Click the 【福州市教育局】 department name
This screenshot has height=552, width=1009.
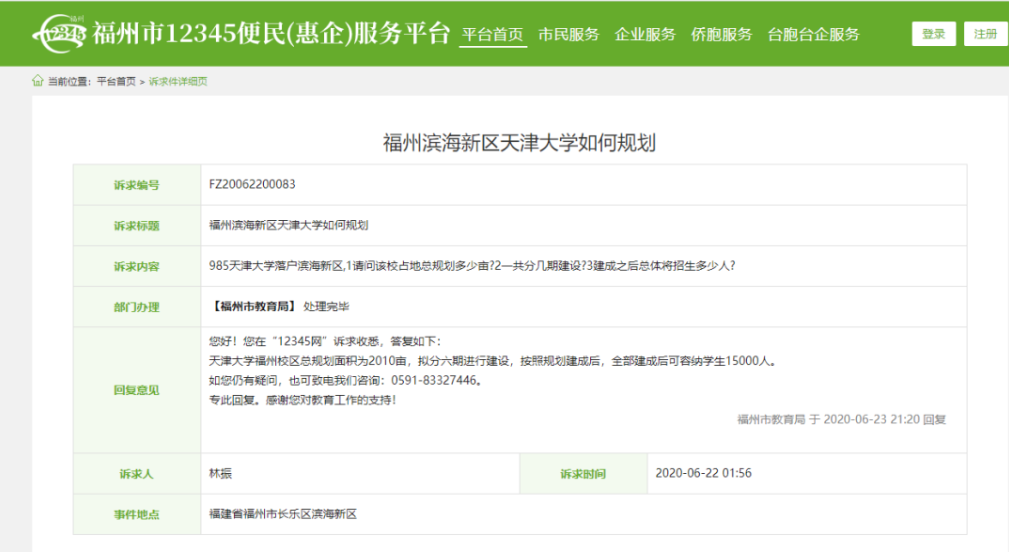point(254,306)
